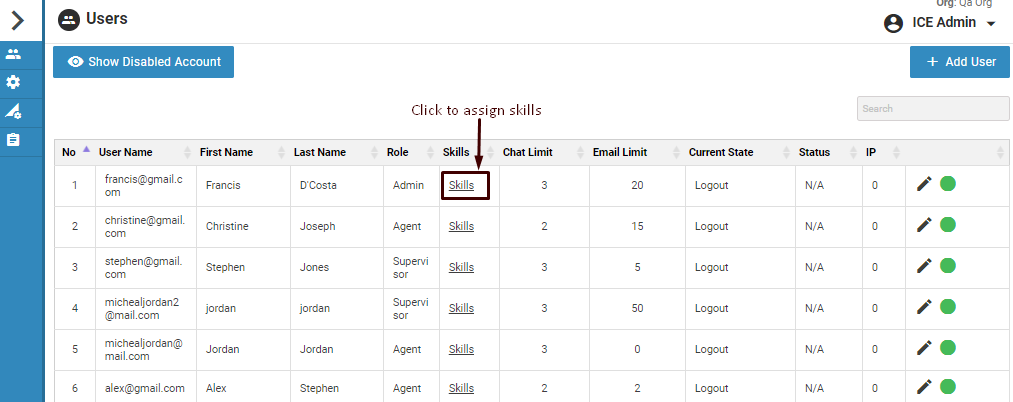Click pencil icon for alex@gmail.com row
The image size is (1013, 402).
click(x=924, y=387)
